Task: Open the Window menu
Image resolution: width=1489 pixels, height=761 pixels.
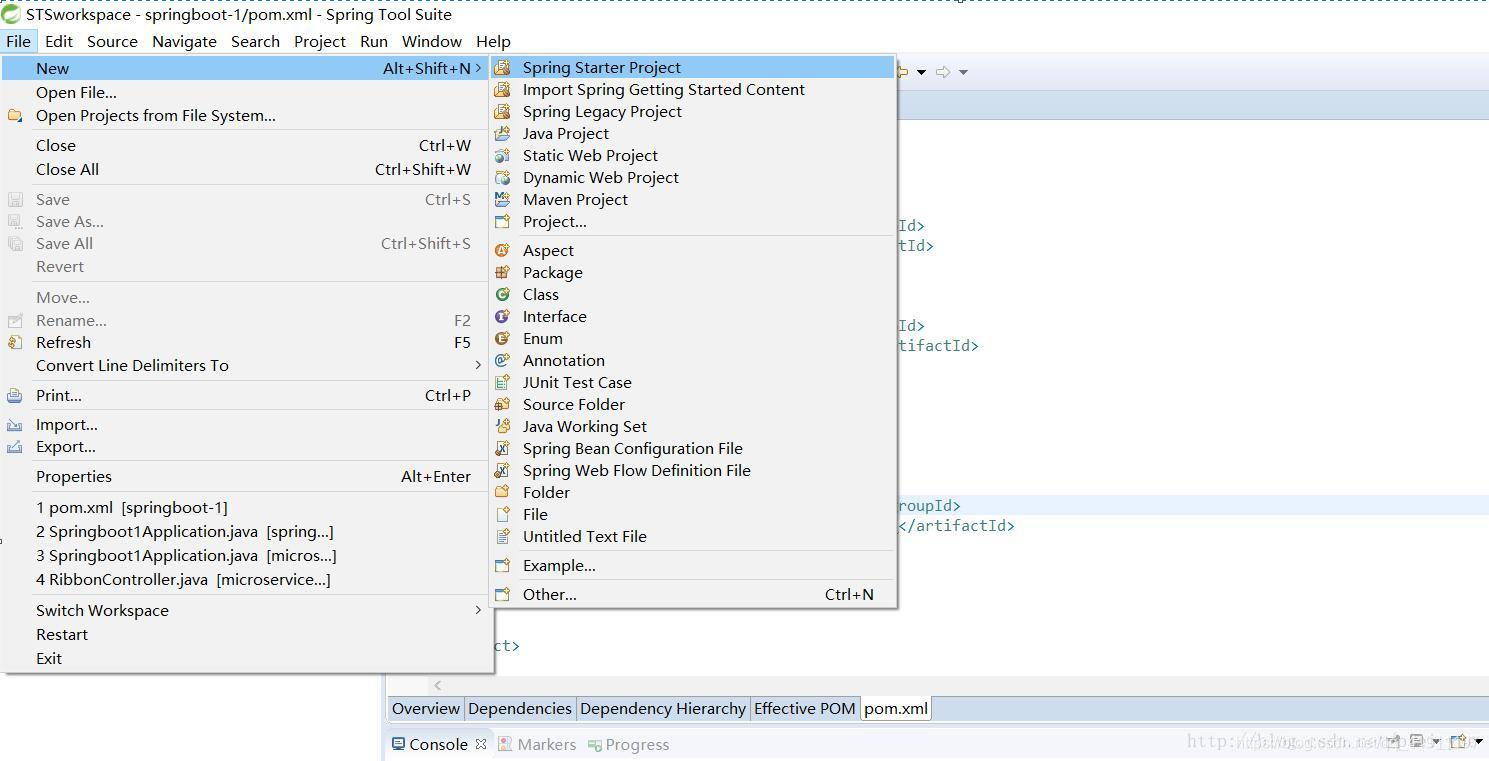Action: tap(432, 41)
